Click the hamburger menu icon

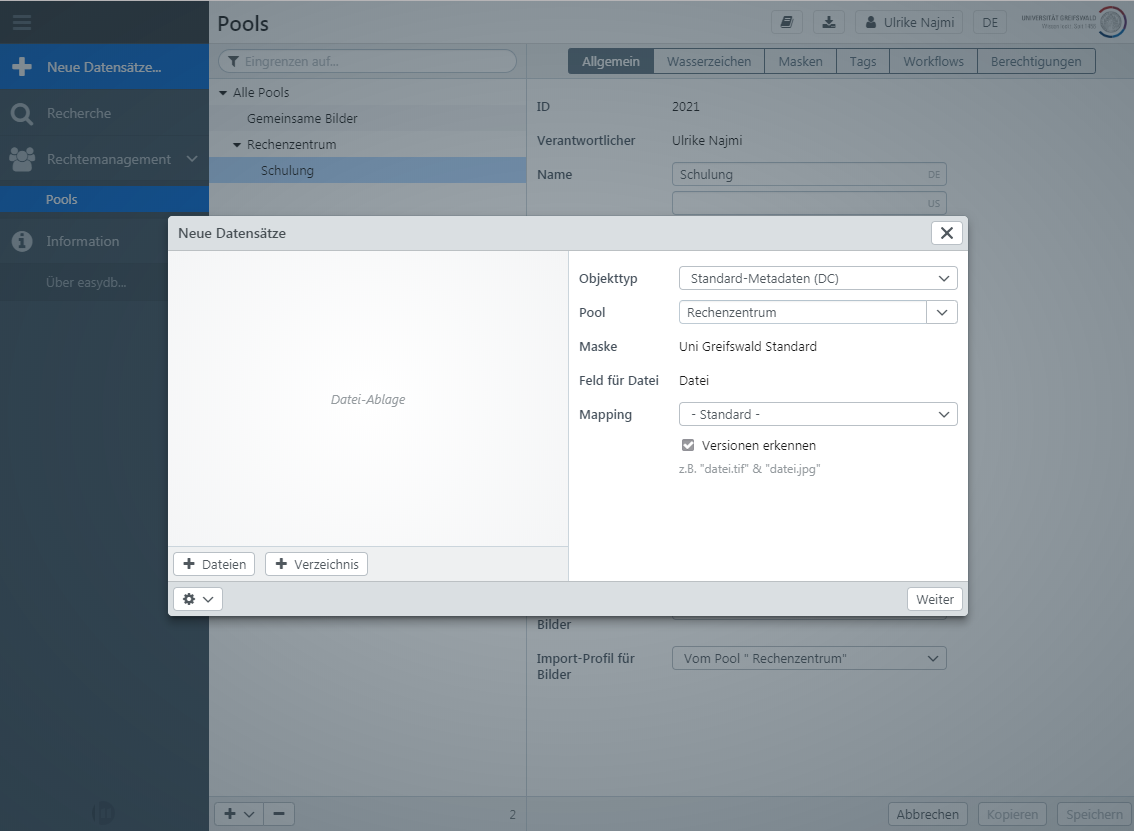pyautogui.click(x=21, y=22)
